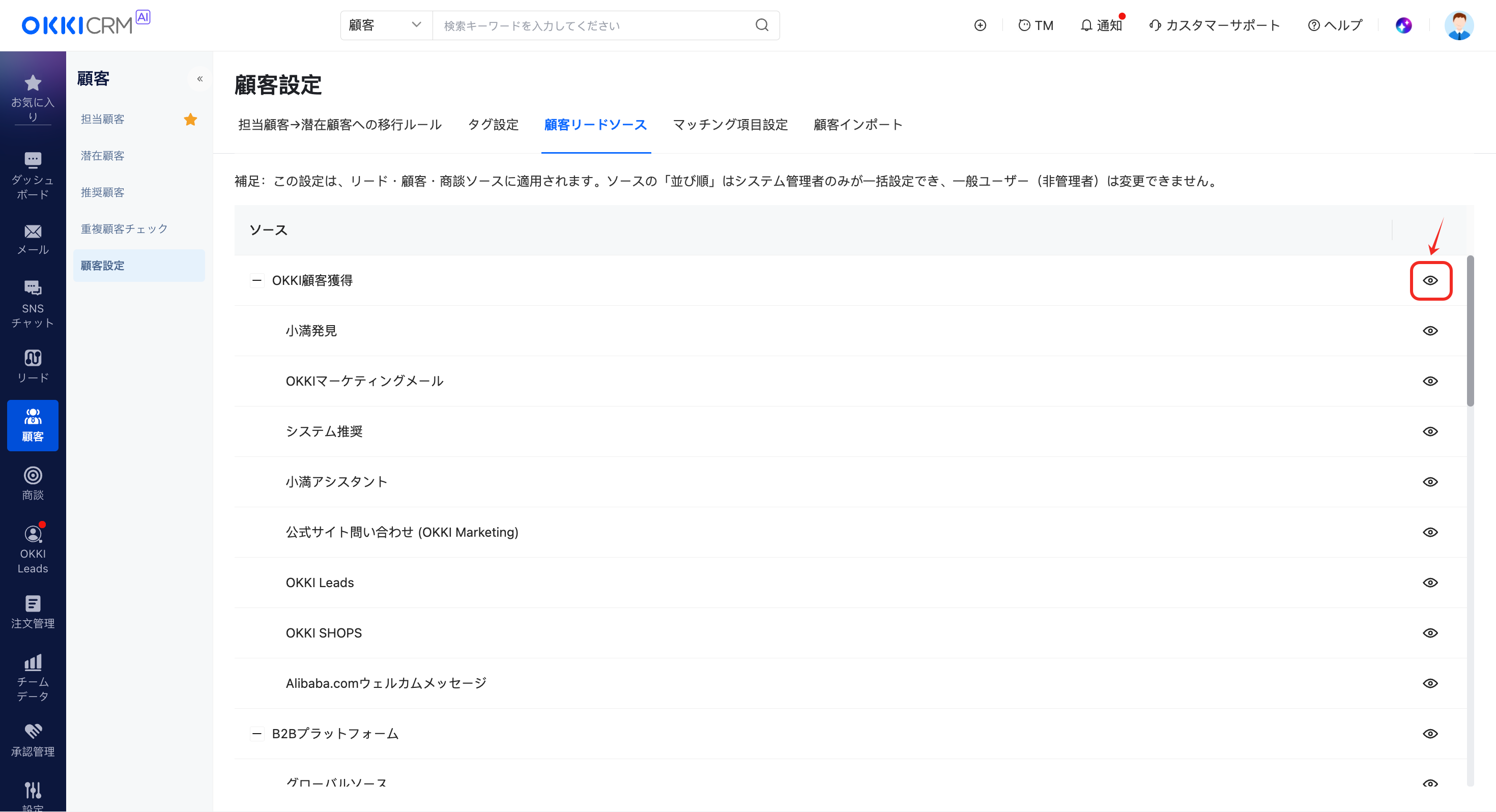Toggle visibility of OKKIマーケティングメール
The image size is (1496, 812).
(x=1430, y=381)
